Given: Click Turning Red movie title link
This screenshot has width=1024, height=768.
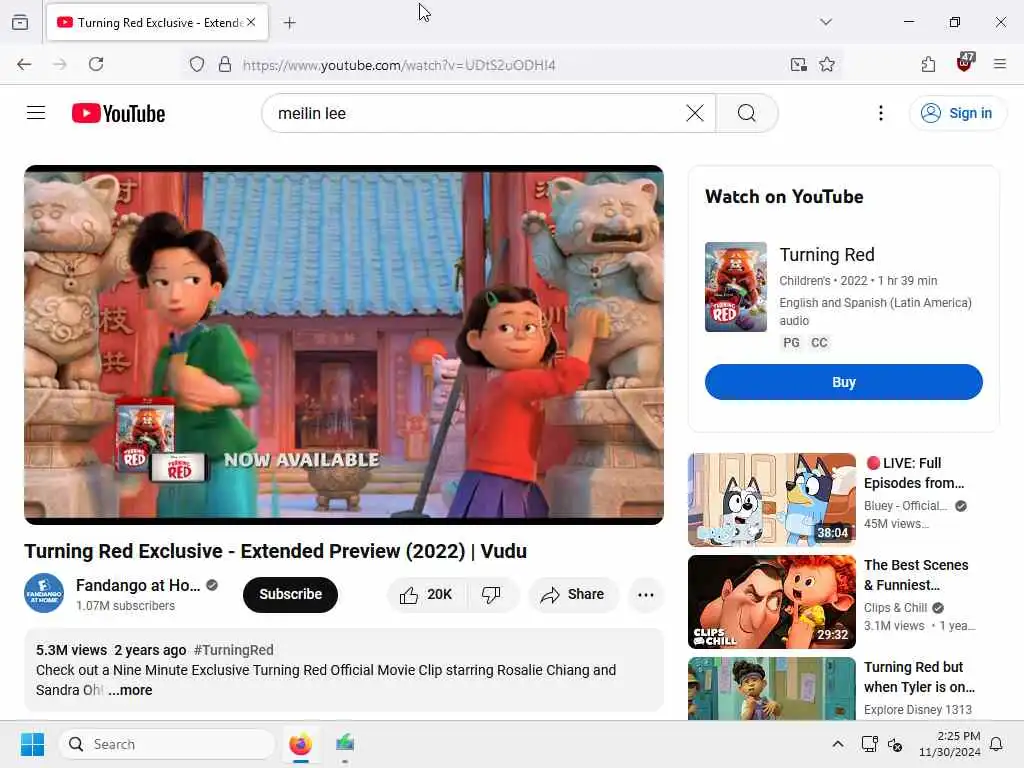Looking at the screenshot, I should (827, 255).
